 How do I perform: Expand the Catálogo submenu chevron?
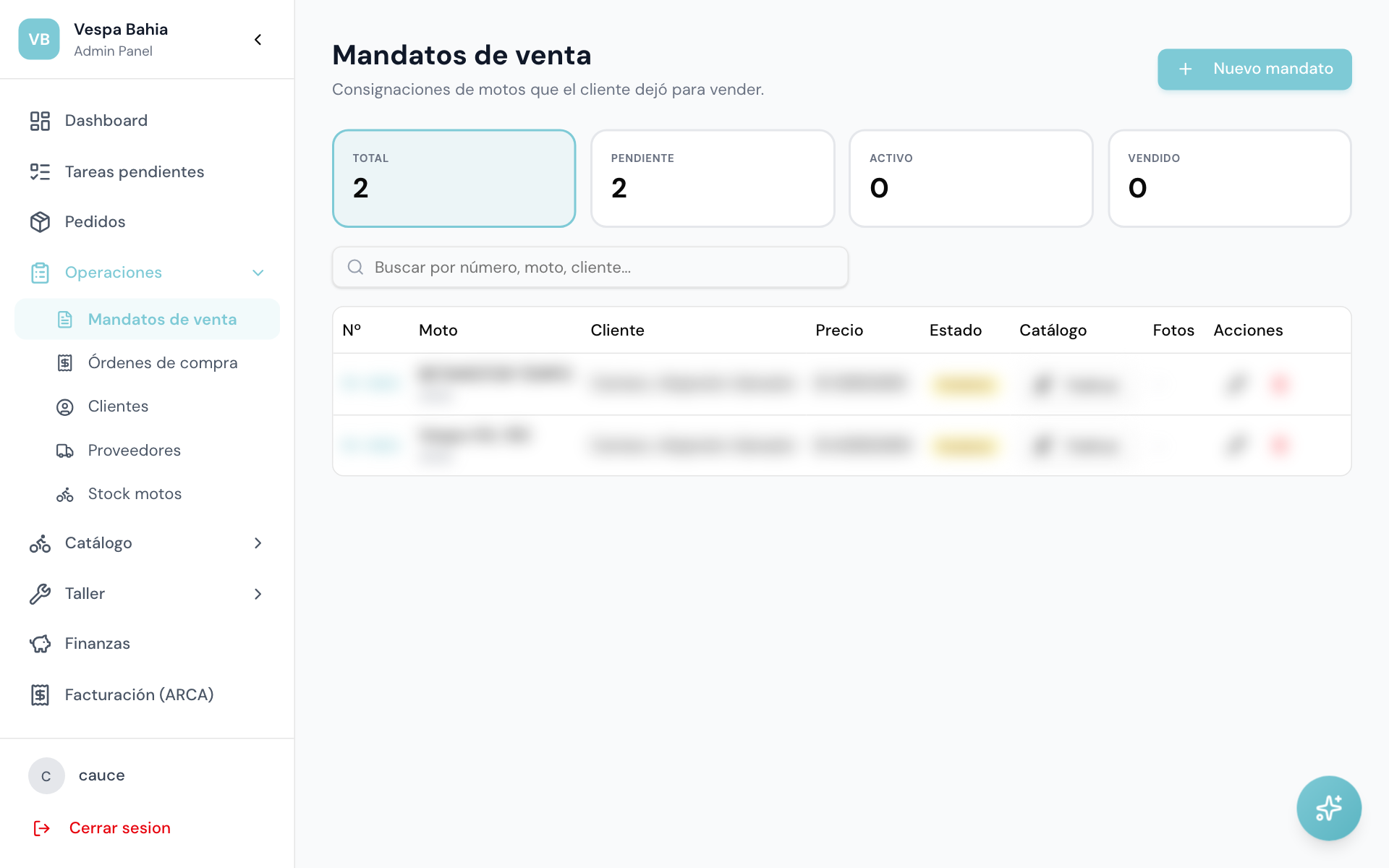[258, 543]
